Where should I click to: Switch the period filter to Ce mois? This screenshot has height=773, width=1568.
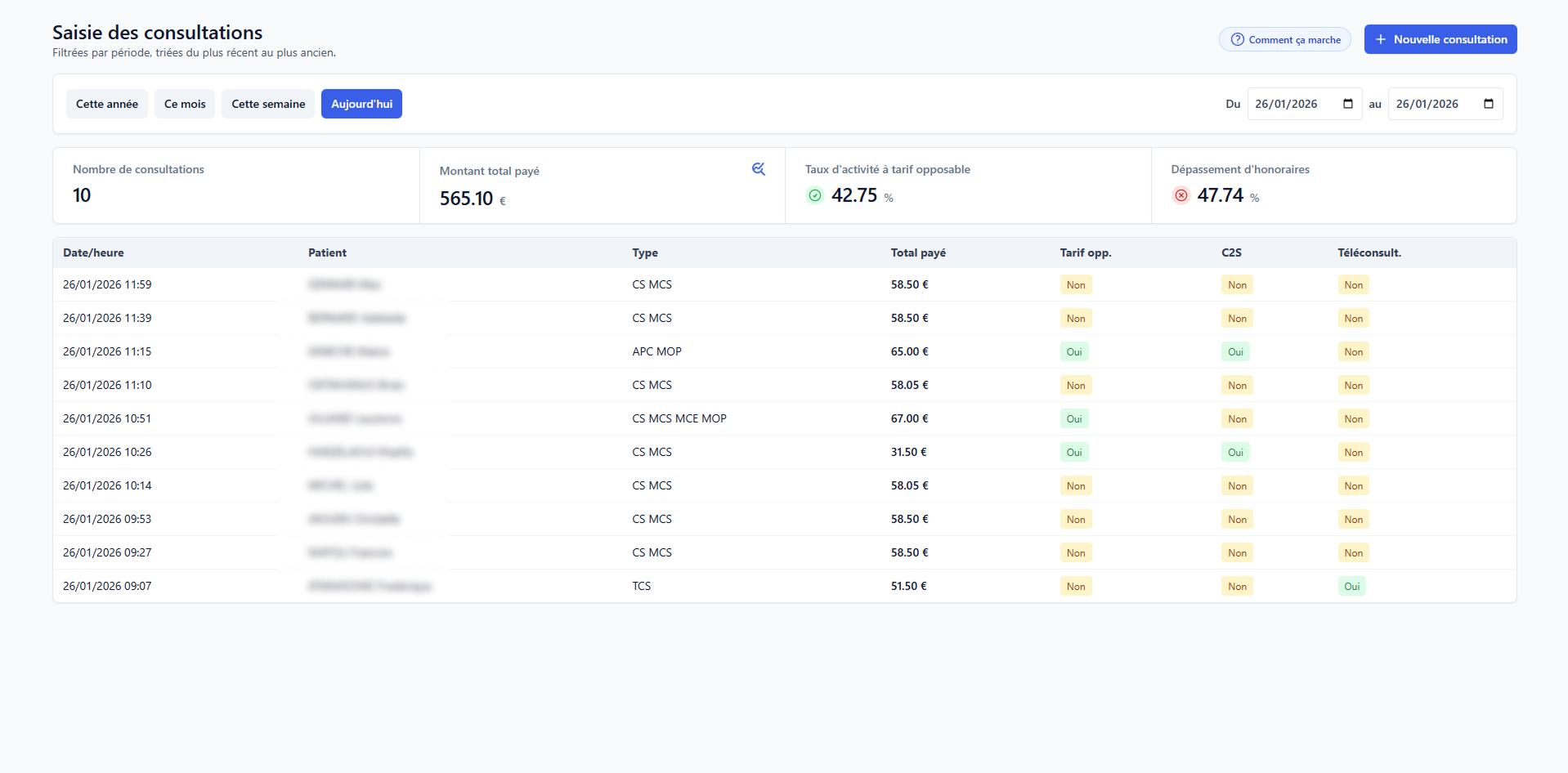coord(185,104)
